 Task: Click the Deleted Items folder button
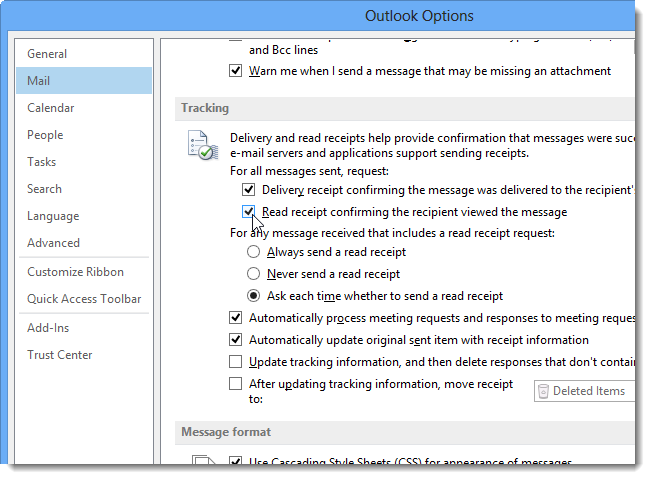(x=584, y=391)
